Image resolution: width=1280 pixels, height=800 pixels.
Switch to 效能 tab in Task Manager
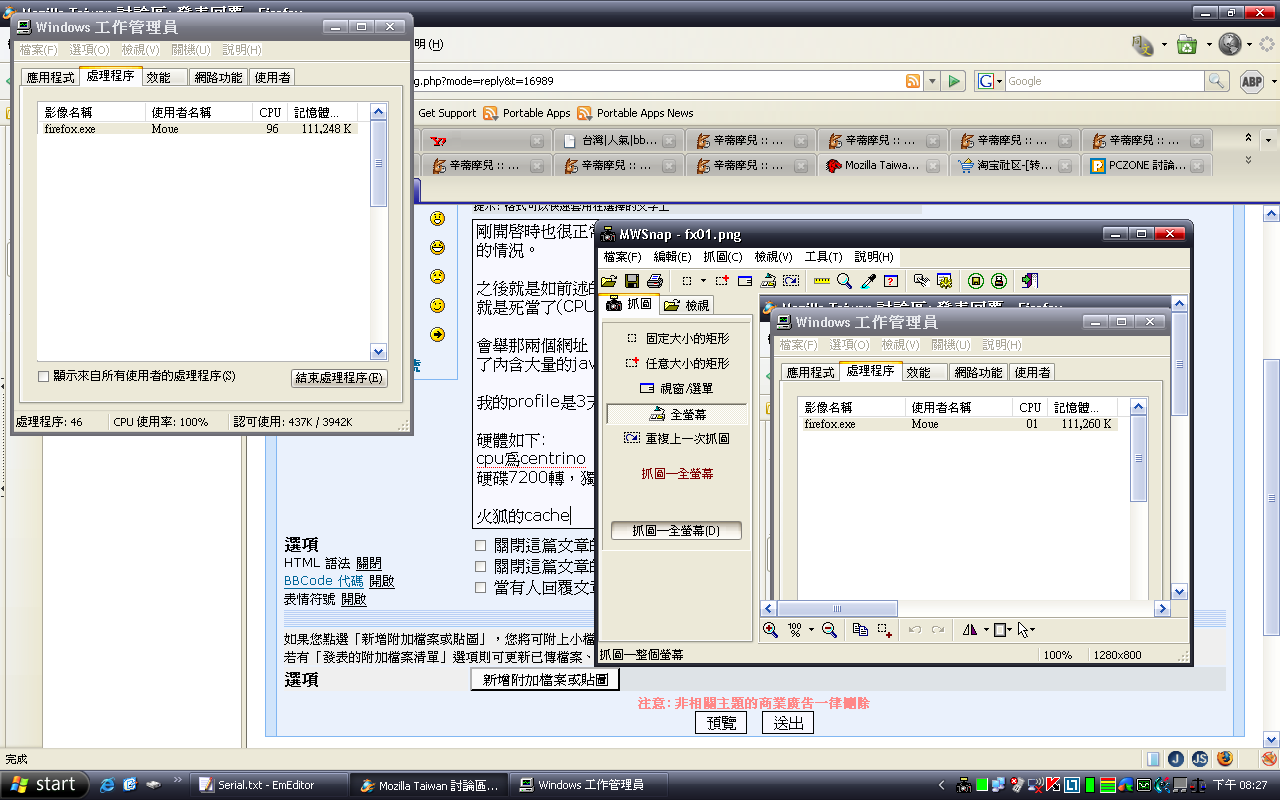pos(159,77)
